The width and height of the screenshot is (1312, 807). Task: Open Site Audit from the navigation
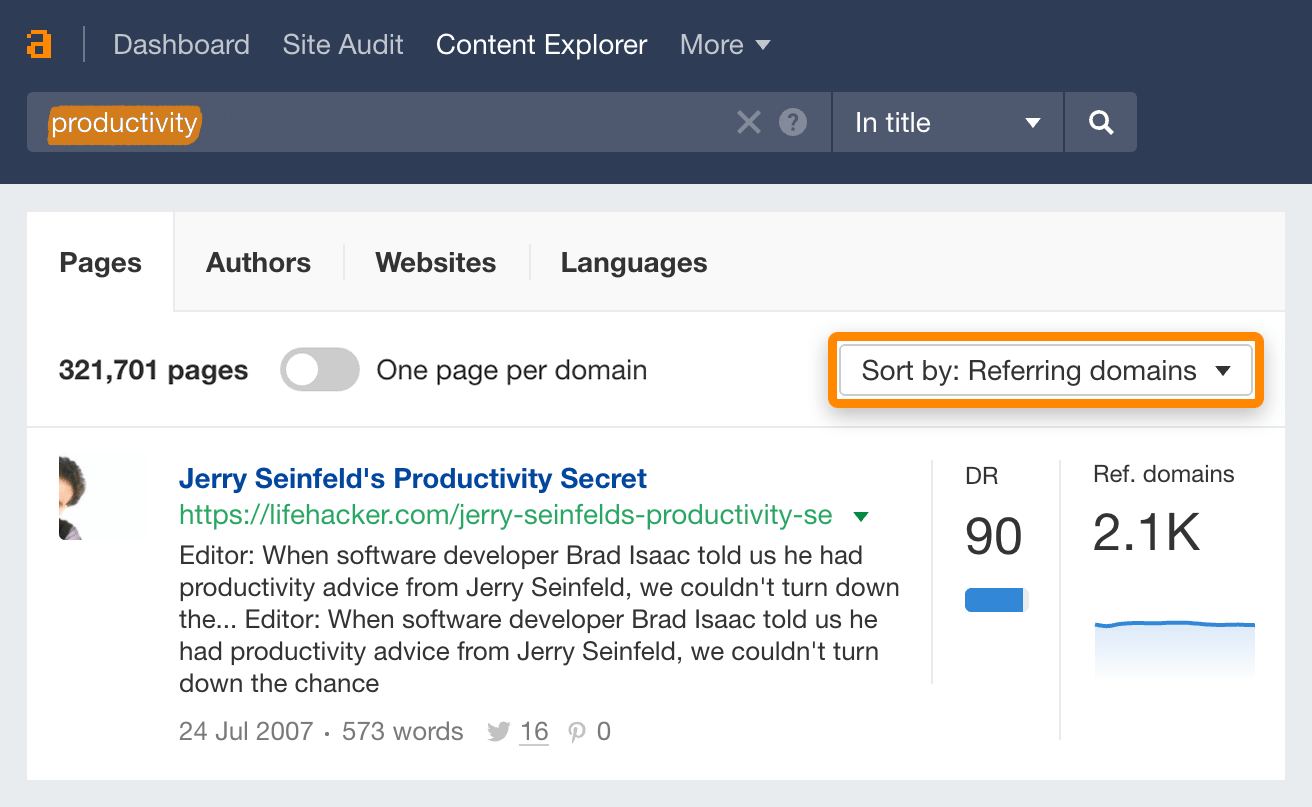click(343, 45)
